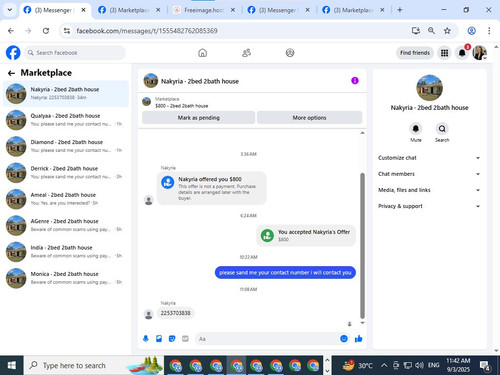Expand the Chat members section
500x375 pixels.
point(429,174)
